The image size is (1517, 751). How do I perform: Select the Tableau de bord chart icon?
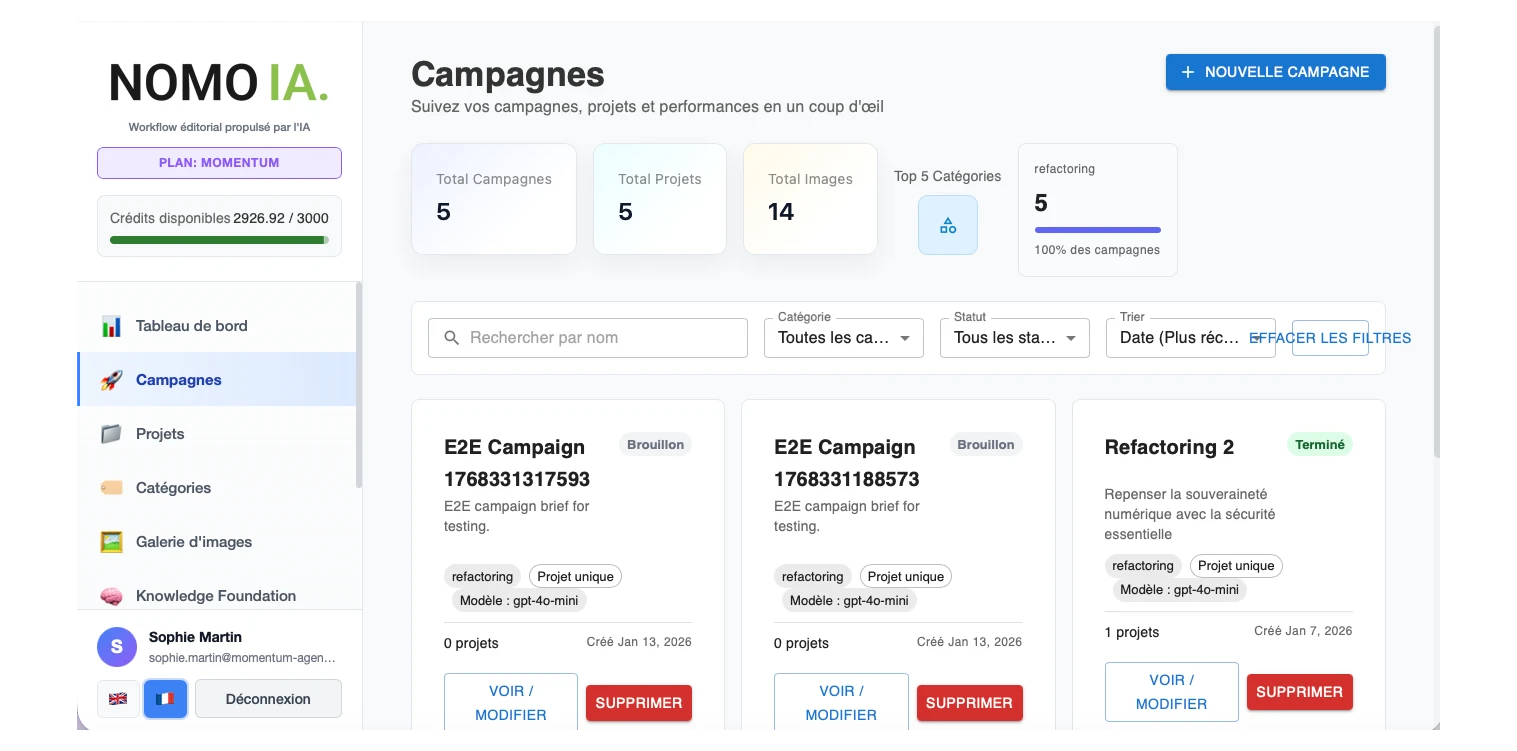tap(112, 325)
